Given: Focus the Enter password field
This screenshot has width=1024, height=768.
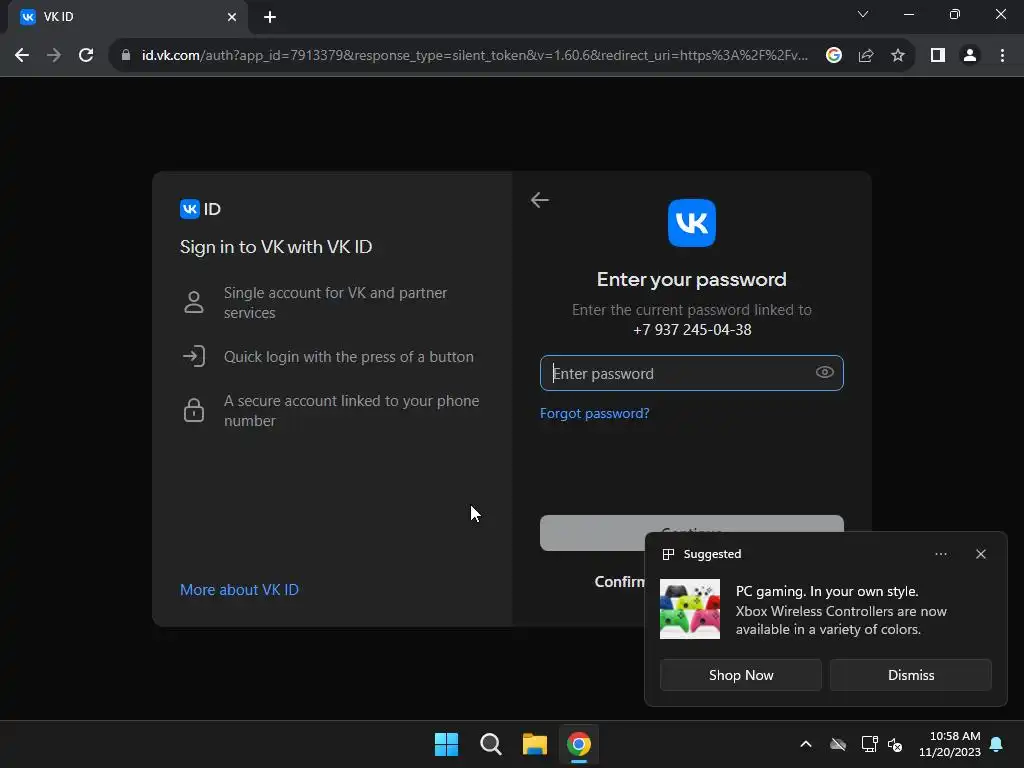Looking at the screenshot, I should [x=692, y=373].
